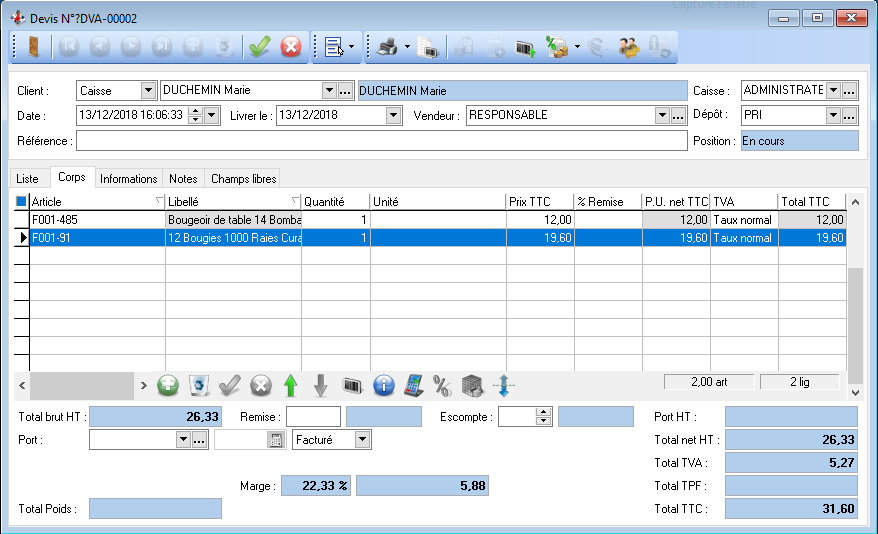878x534 pixels.
Task: Expand the discount coins dropdown arrow
Action: [x=577, y=47]
